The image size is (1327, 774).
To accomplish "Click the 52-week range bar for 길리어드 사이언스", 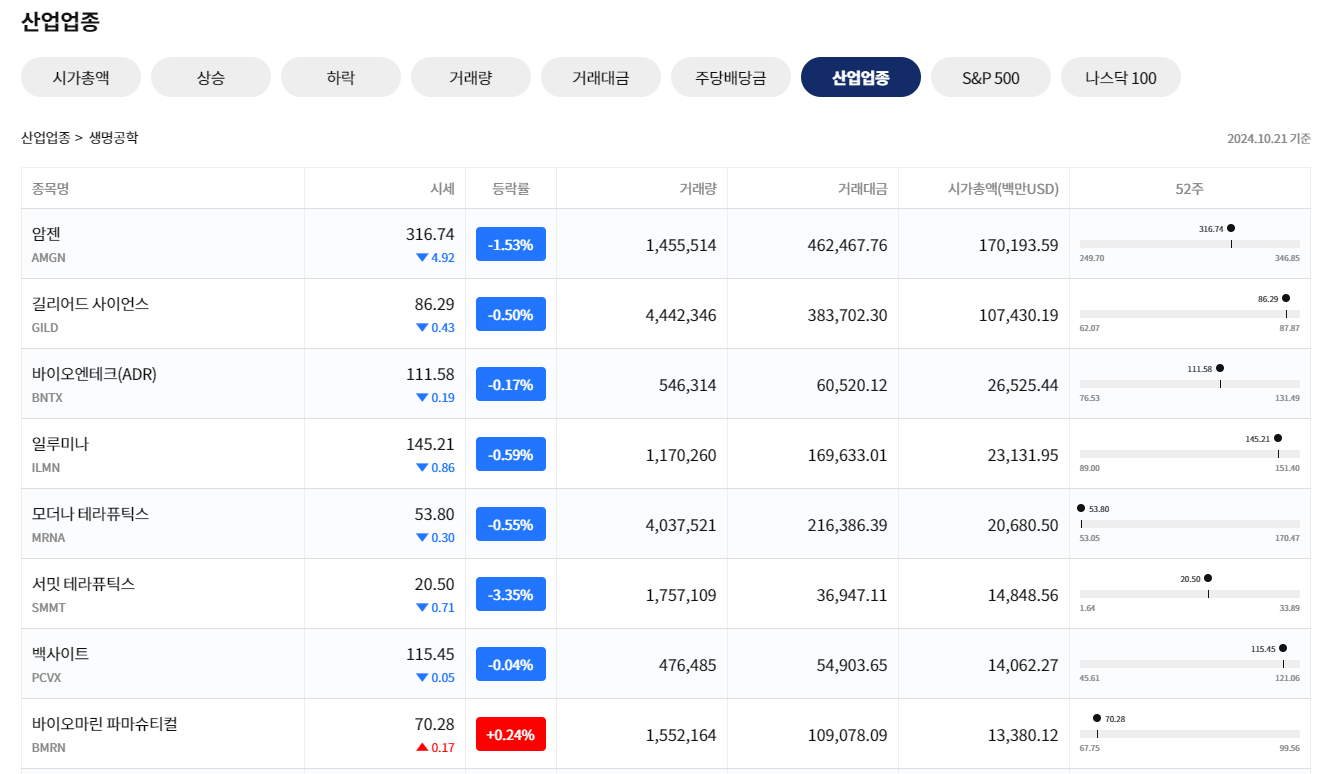I will [1190, 314].
